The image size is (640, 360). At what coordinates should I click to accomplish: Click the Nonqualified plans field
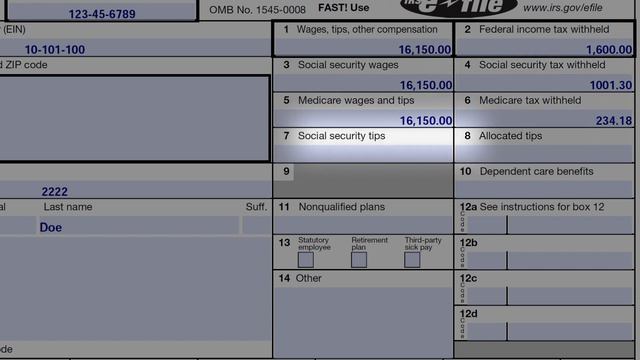(363, 225)
